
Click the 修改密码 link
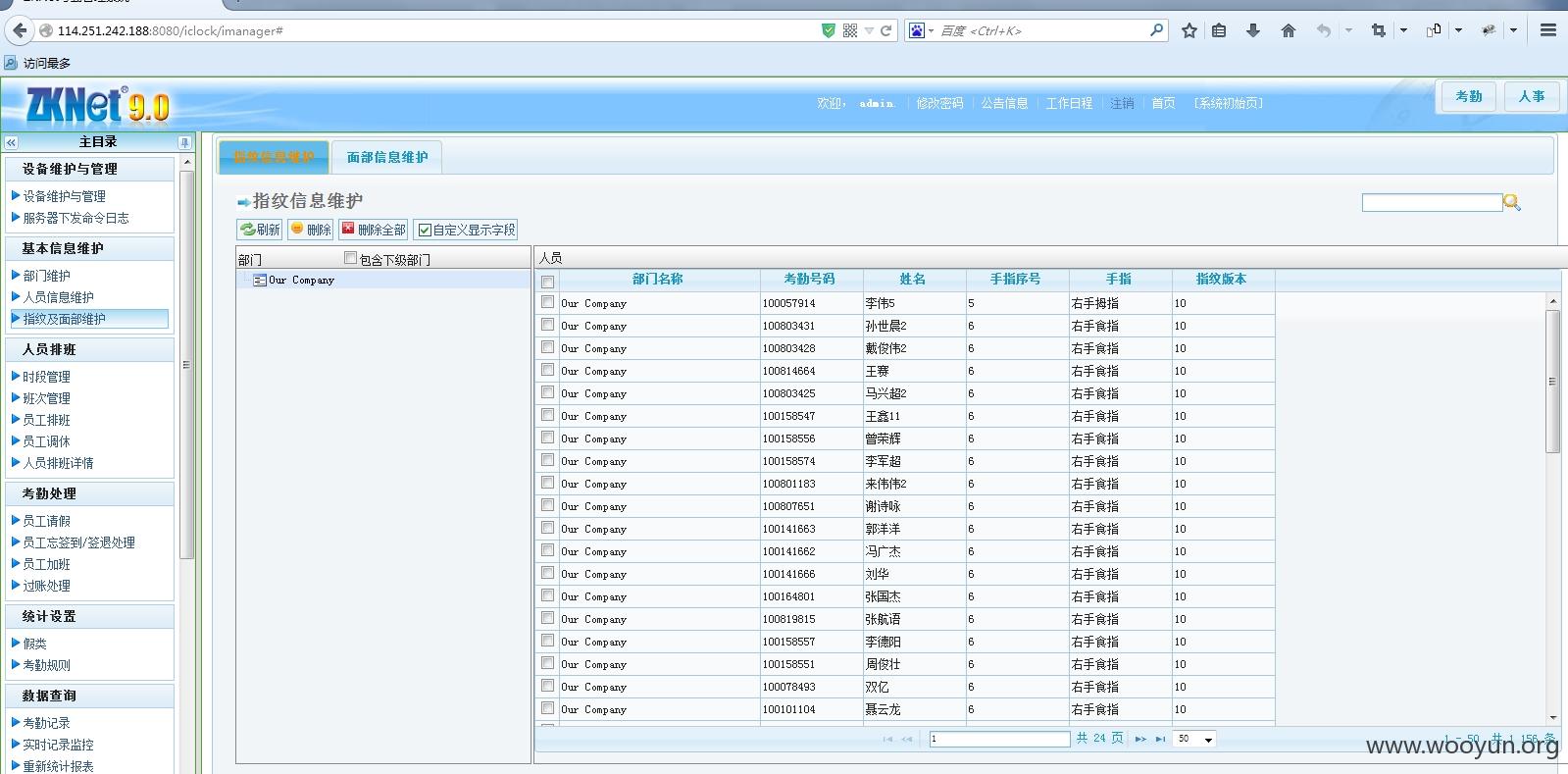(939, 103)
